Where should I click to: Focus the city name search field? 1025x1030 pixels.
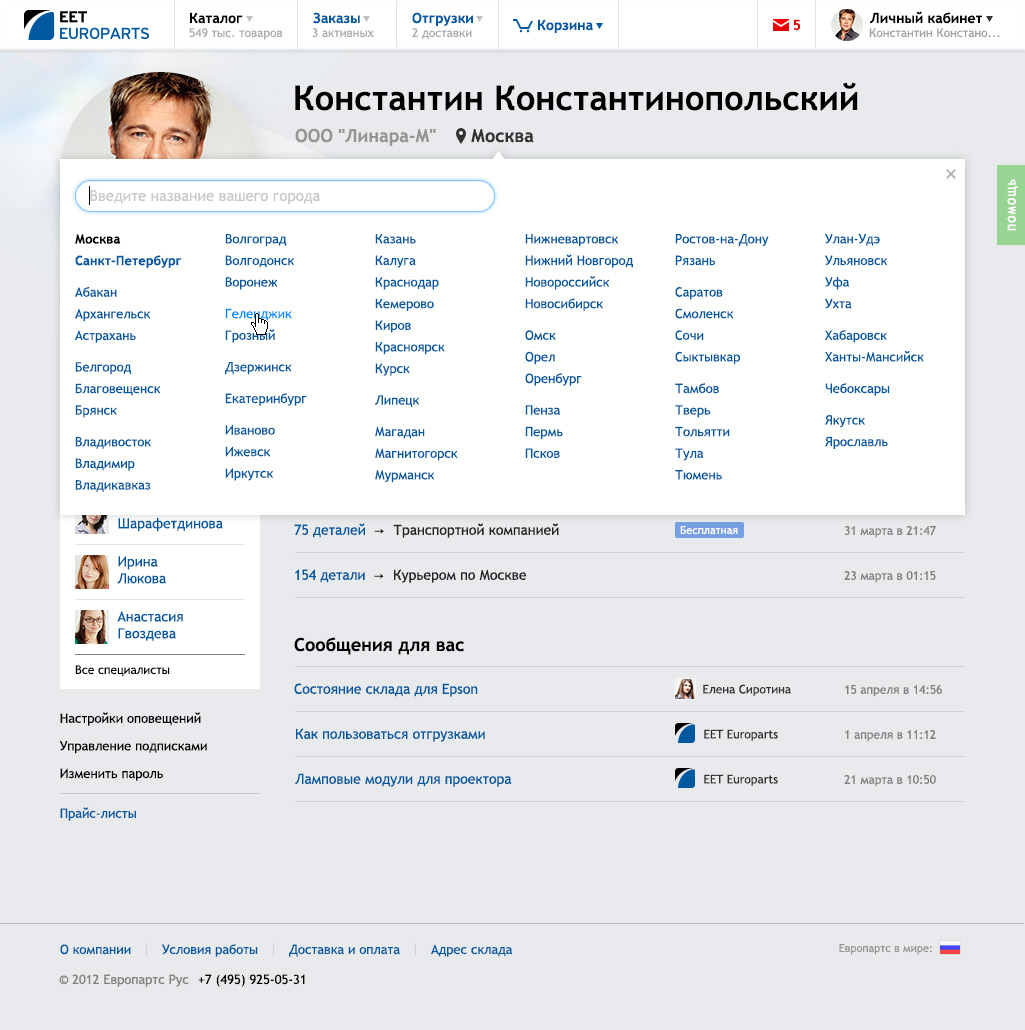pos(285,196)
